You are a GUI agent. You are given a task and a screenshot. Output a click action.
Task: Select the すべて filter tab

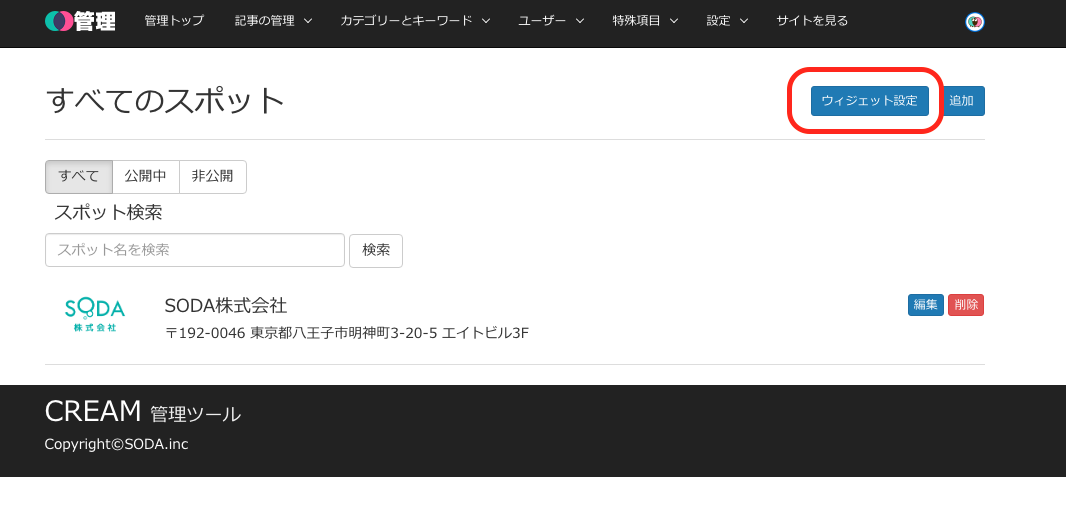tap(79, 177)
